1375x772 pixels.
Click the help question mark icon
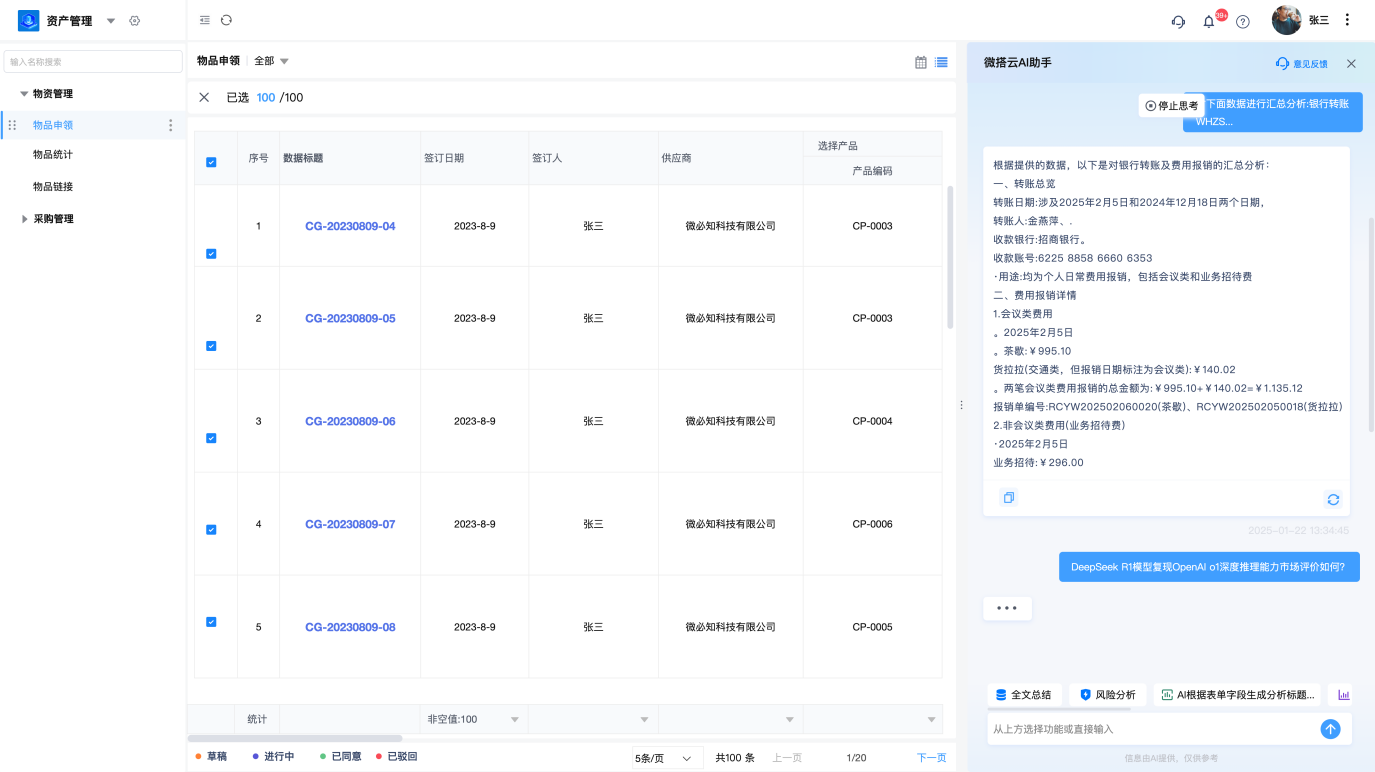(1242, 20)
